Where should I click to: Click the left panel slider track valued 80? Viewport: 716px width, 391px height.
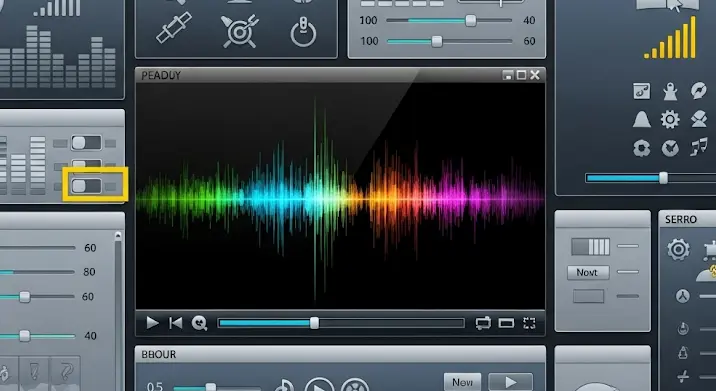tap(37, 272)
